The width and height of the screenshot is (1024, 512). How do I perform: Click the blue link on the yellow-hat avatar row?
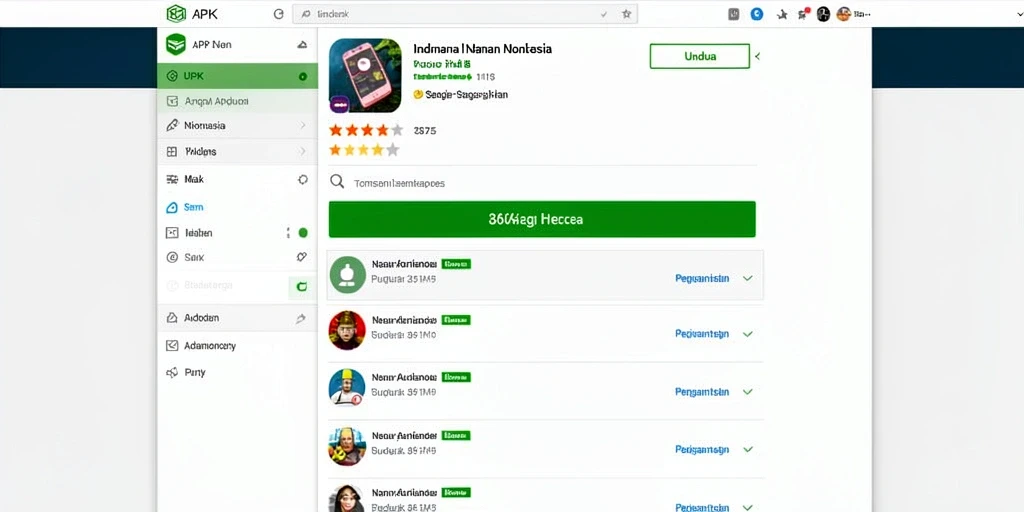point(702,392)
